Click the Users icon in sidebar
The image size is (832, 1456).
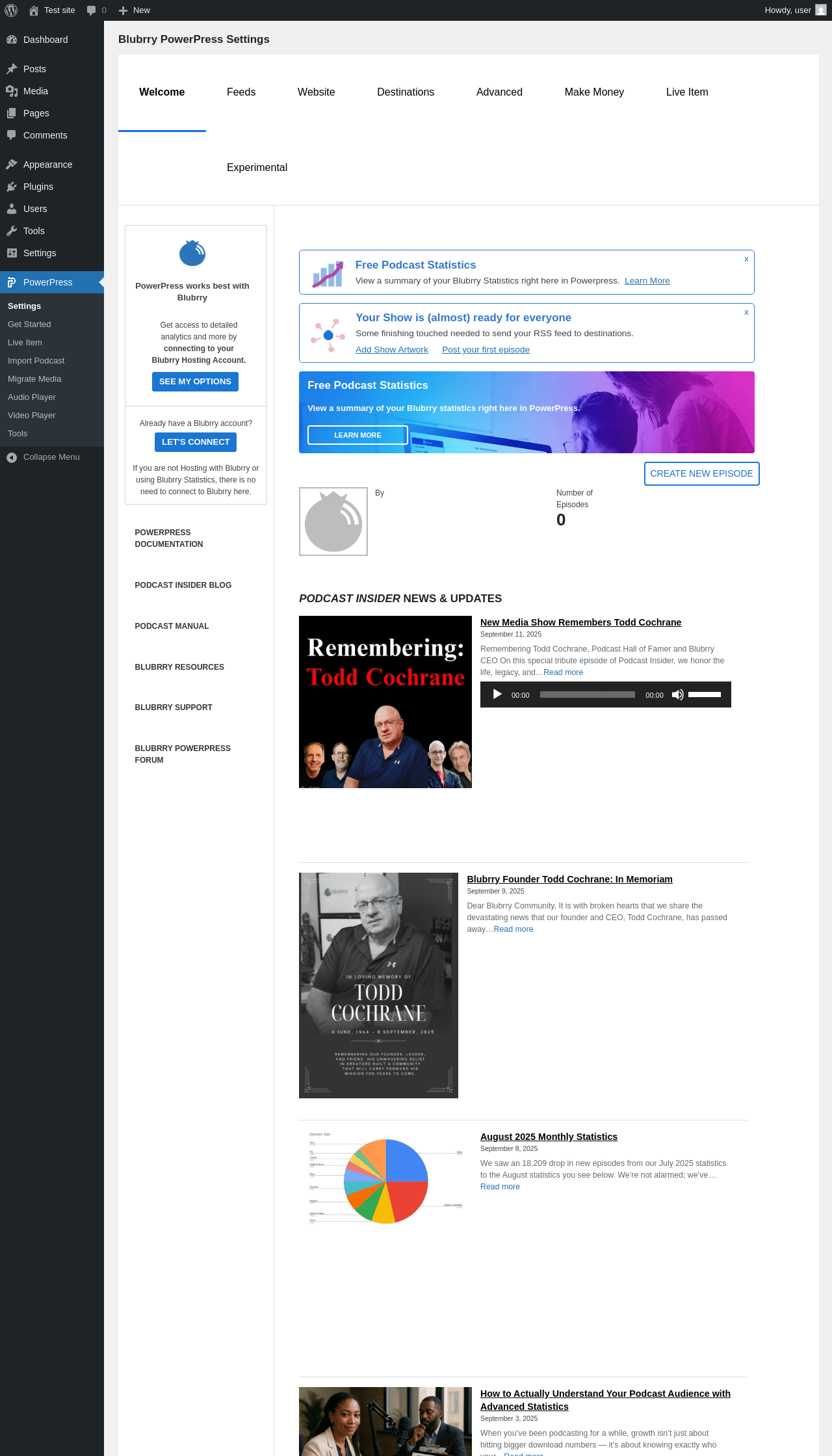click(x=12, y=209)
